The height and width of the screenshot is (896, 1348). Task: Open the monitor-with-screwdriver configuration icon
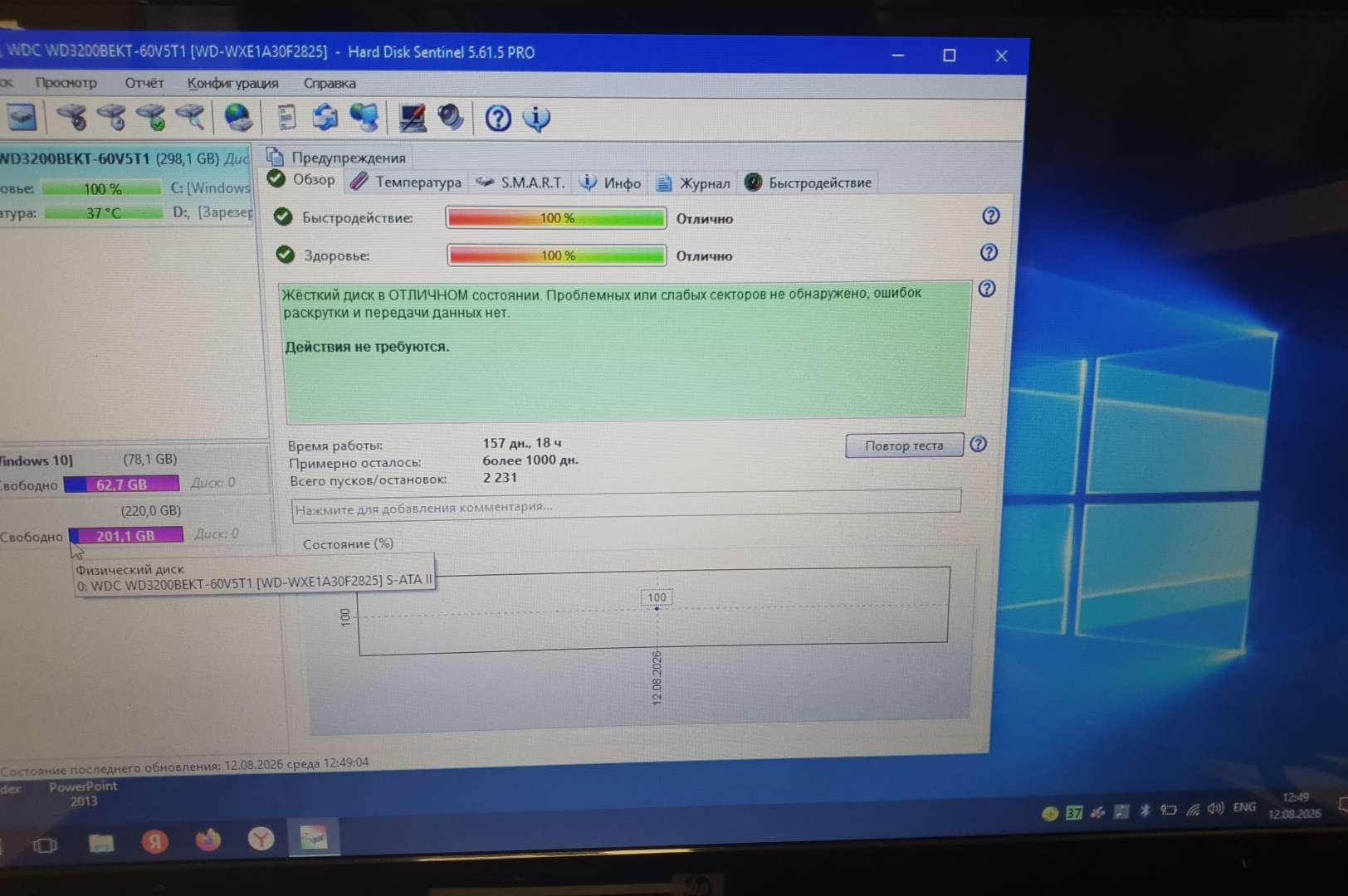(x=412, y=118)
